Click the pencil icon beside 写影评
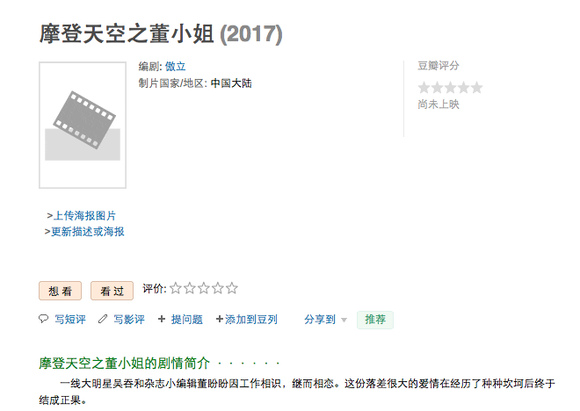This screenshot has height=411, width=580. 102,319
